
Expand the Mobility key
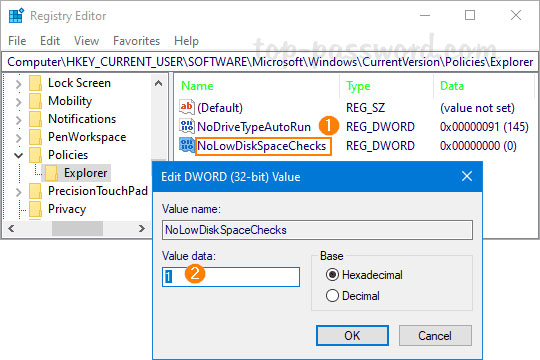coord(19,102)
